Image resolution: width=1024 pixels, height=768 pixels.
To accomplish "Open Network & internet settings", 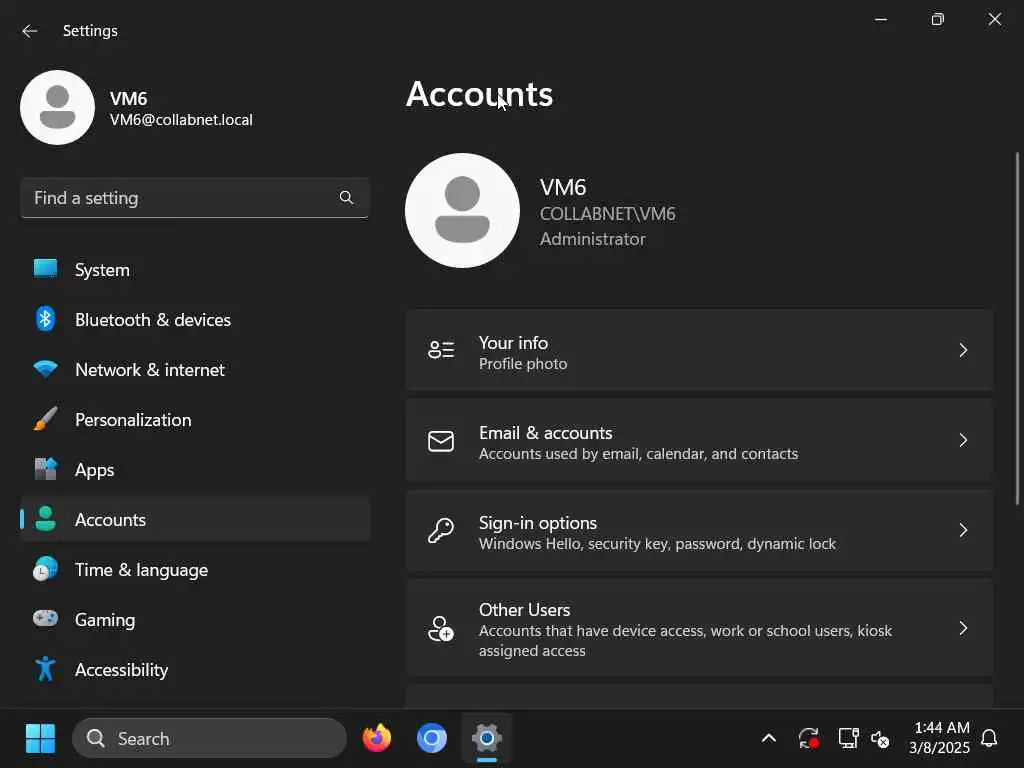I will [195, 370].
